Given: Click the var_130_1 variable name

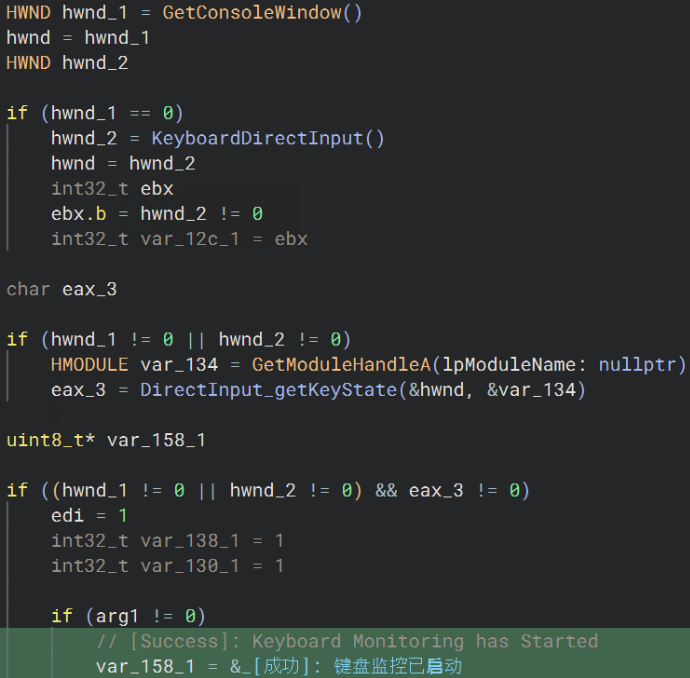Looking at the screenshot, I should point(190,566).
